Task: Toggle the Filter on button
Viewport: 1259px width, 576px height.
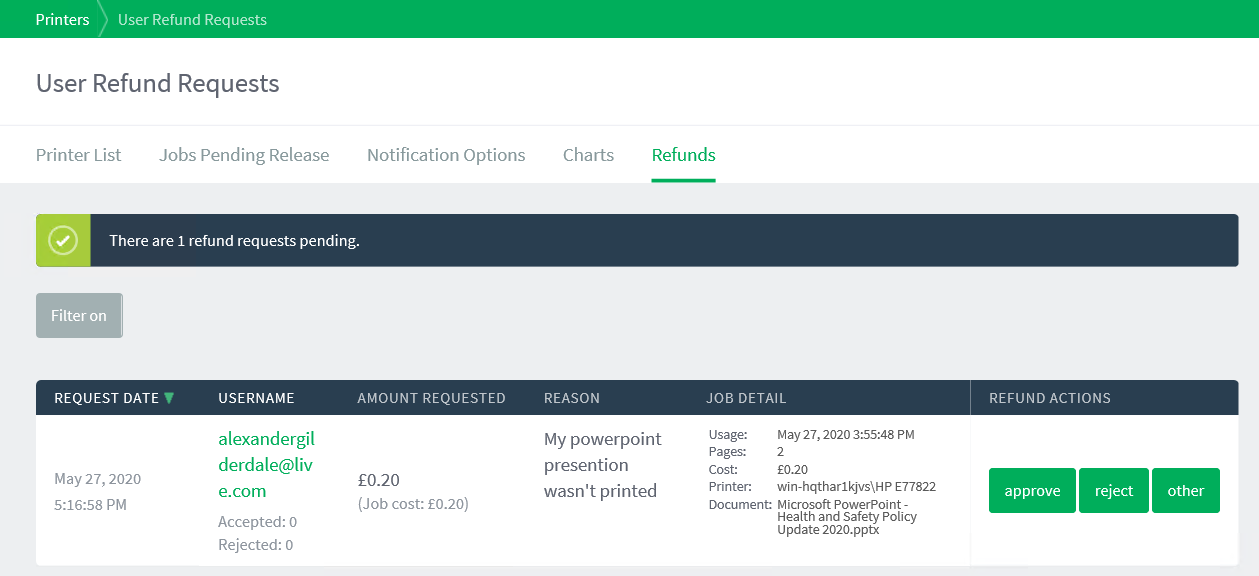Action: (x=79, y=315)
